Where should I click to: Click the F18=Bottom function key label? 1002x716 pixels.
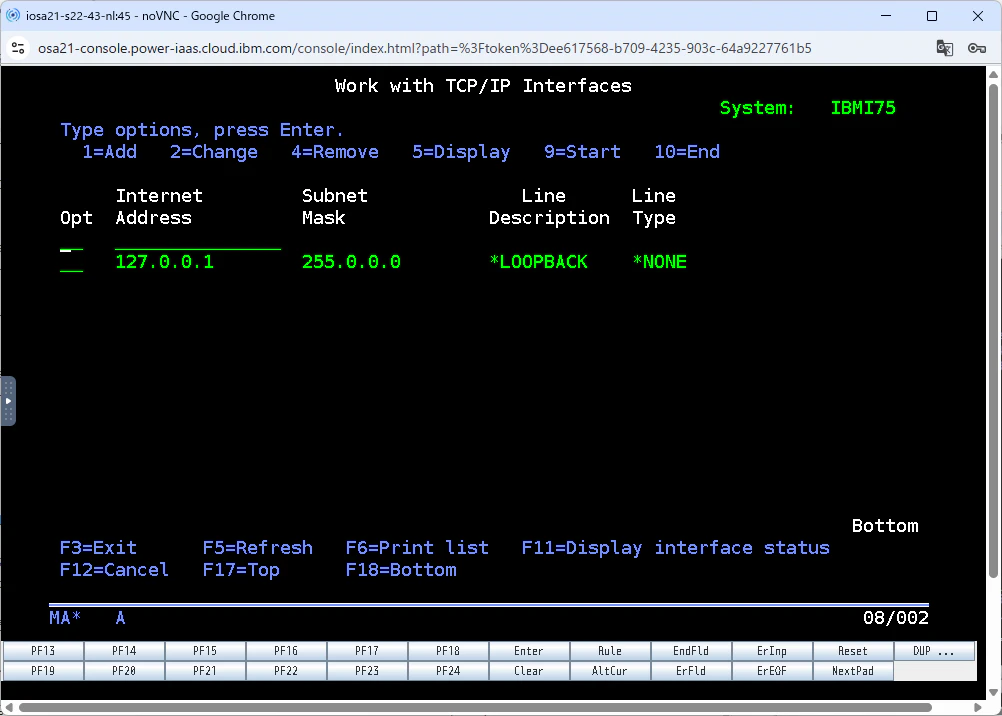(401, 570)
